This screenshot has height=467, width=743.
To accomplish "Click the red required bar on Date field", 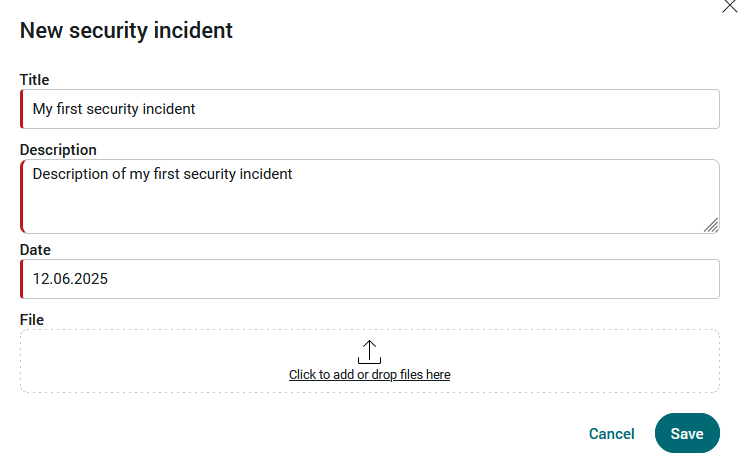I will 22,279.
